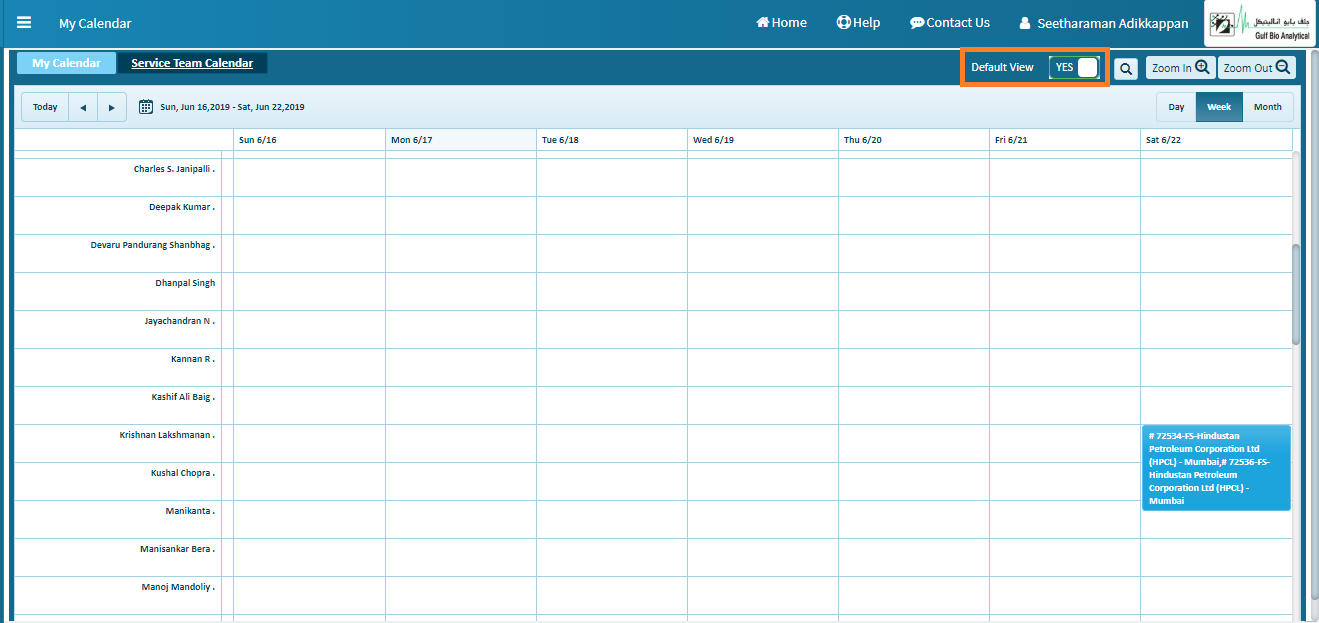Switch to Month view
Viewport: 1319px width, 623px height.
[1268, 107]
